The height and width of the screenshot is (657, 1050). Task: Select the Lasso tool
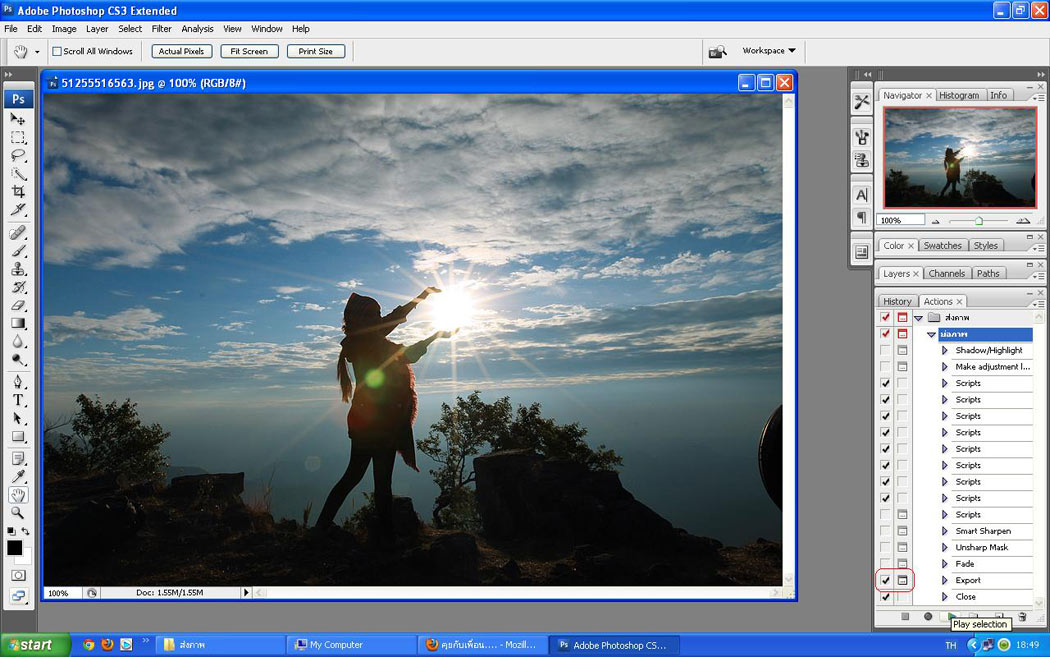click(18, 155)
